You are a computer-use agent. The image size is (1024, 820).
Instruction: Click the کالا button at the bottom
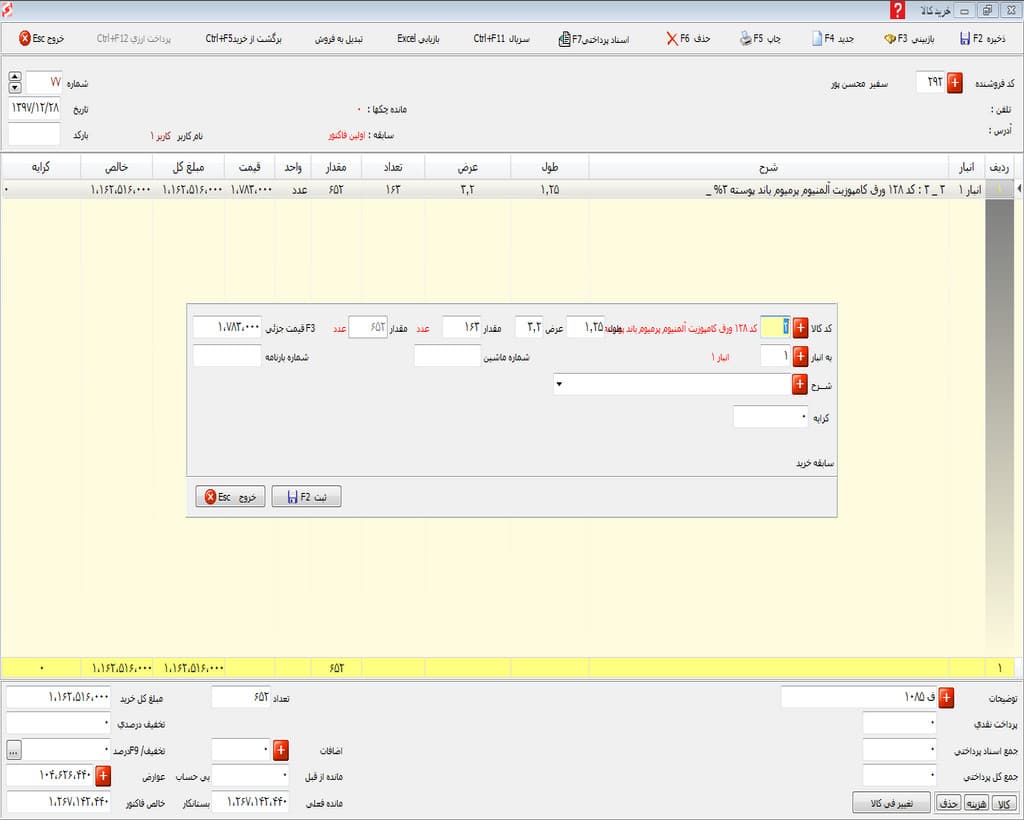(x=1004, y=804)
